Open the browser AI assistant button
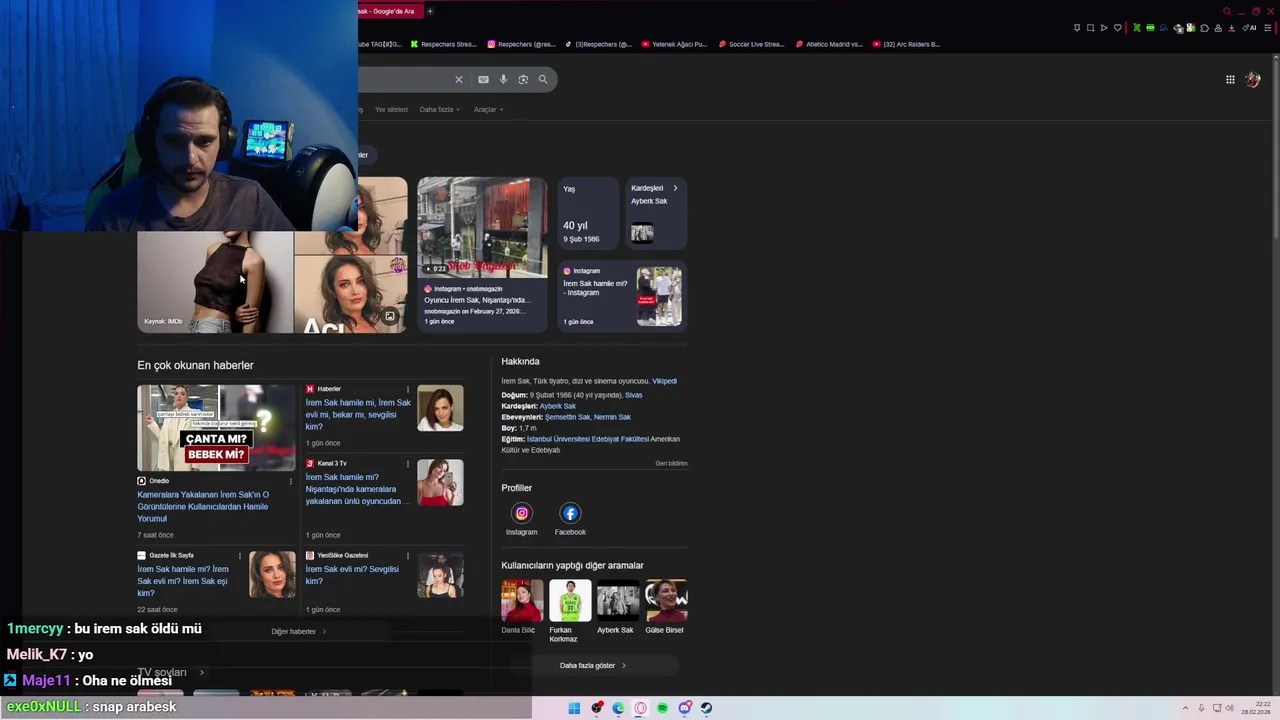The height and width of the screenshot is (720, 1280). 1250,28
